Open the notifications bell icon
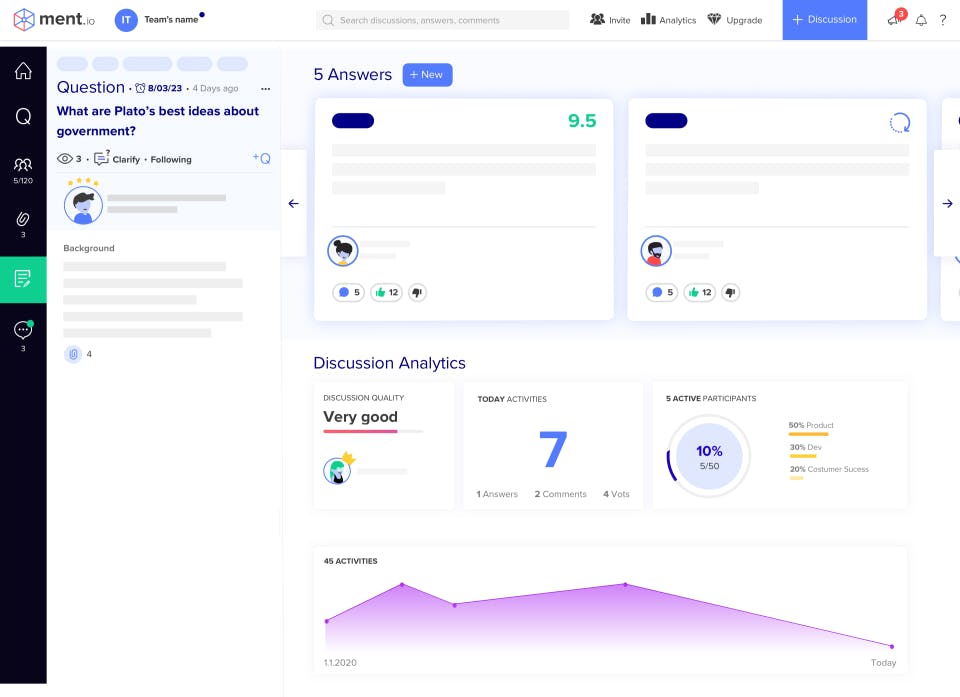Screen dimensions: 960x697 (x=921, y=20)
